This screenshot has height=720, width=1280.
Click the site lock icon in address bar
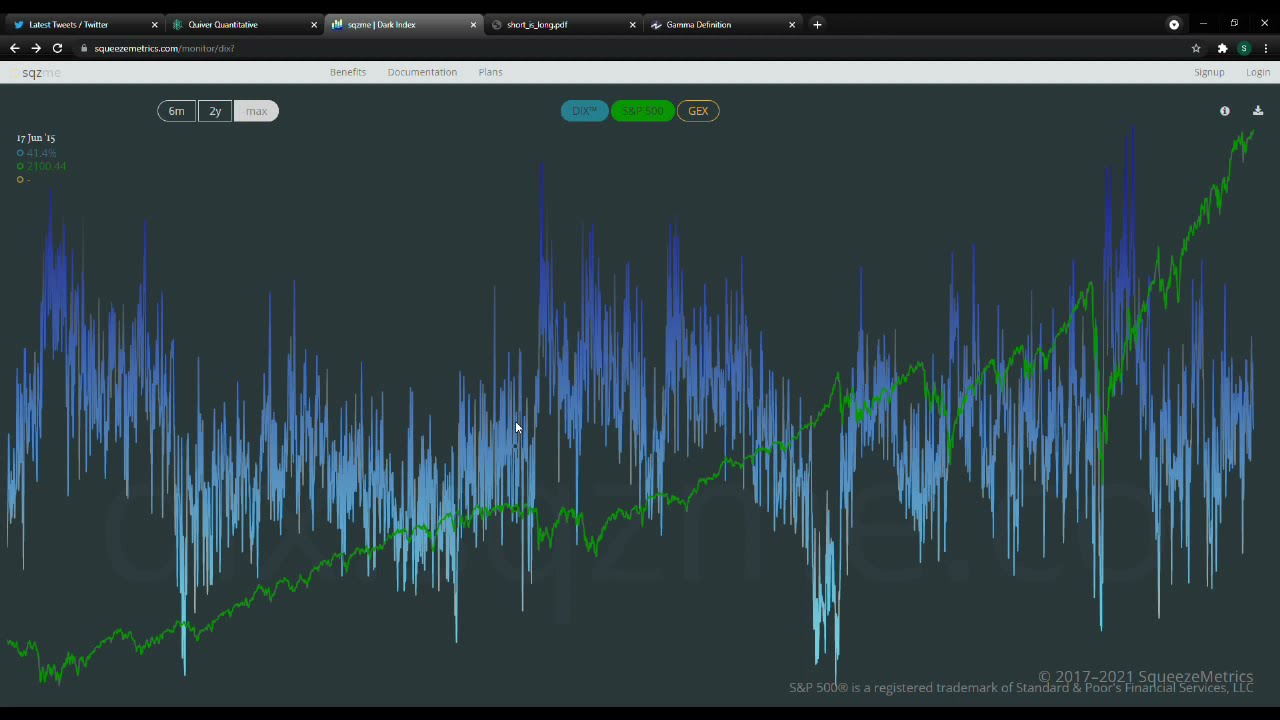[x=85, y=48]
